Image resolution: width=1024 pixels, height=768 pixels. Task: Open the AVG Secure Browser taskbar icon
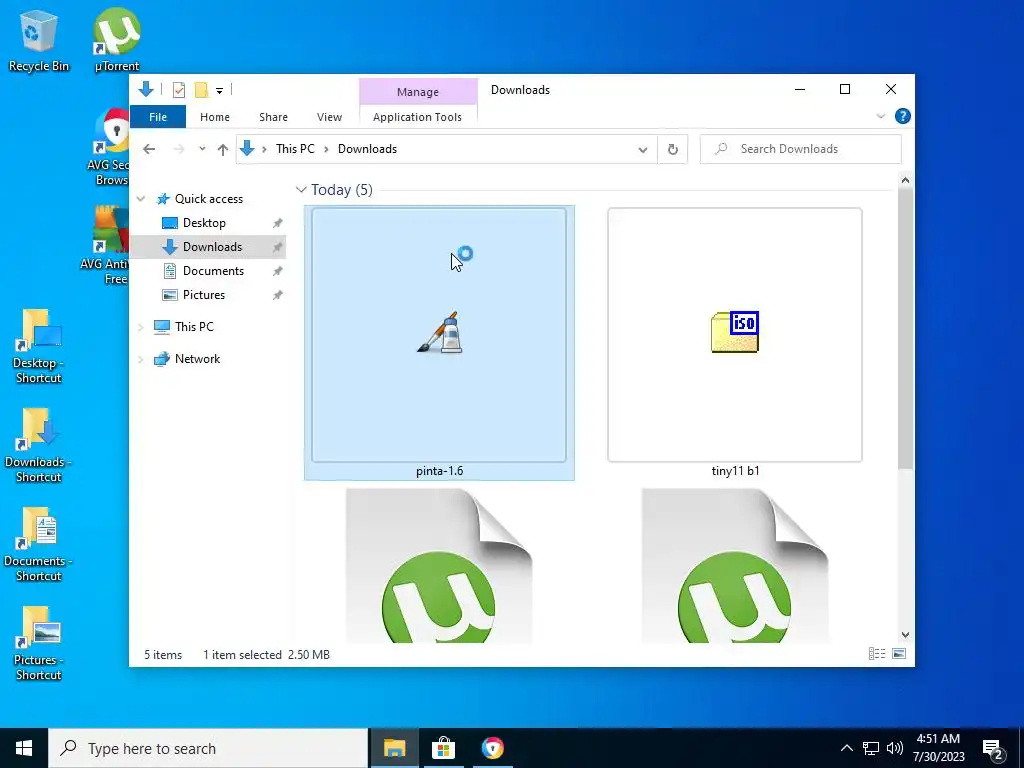coord(492,748)
